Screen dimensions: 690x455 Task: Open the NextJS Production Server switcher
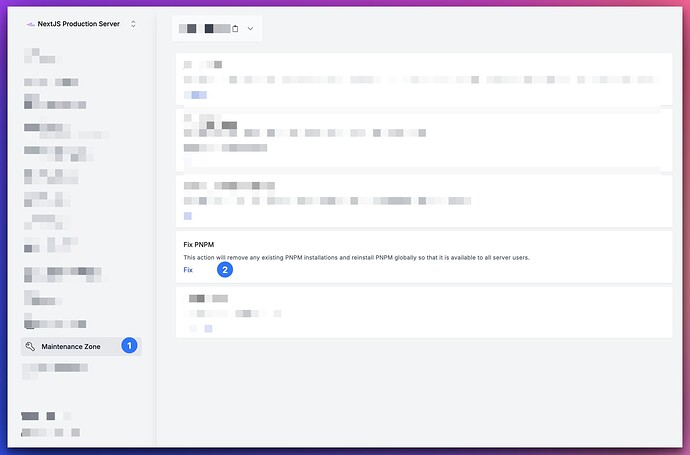tap(81, 24)
